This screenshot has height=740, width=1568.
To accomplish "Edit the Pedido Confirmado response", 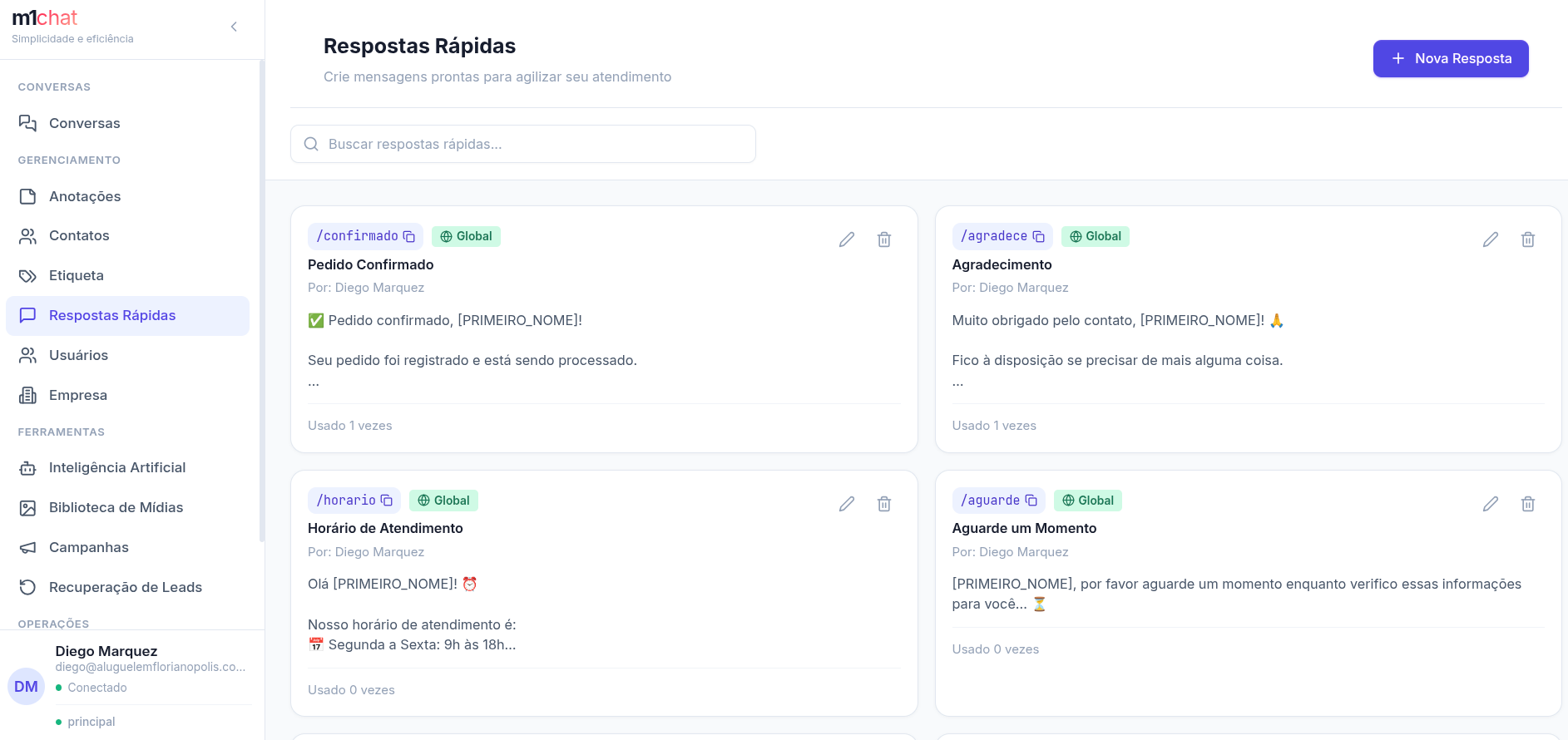I will (847, 239).
